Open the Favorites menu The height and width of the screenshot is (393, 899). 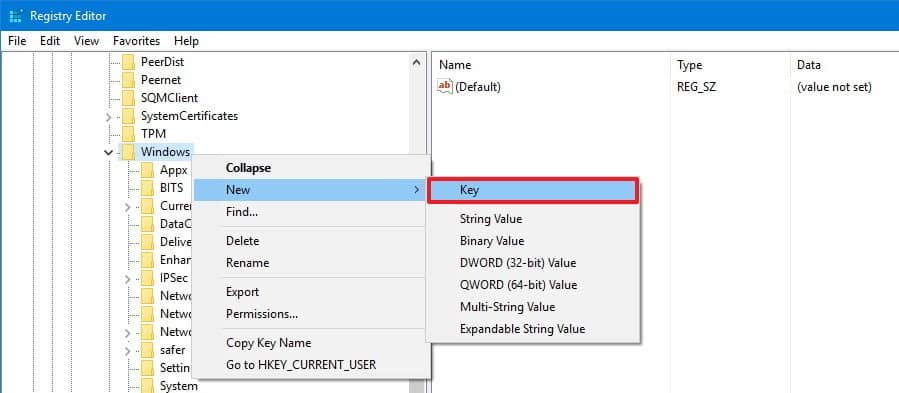[x=136, y=41]
